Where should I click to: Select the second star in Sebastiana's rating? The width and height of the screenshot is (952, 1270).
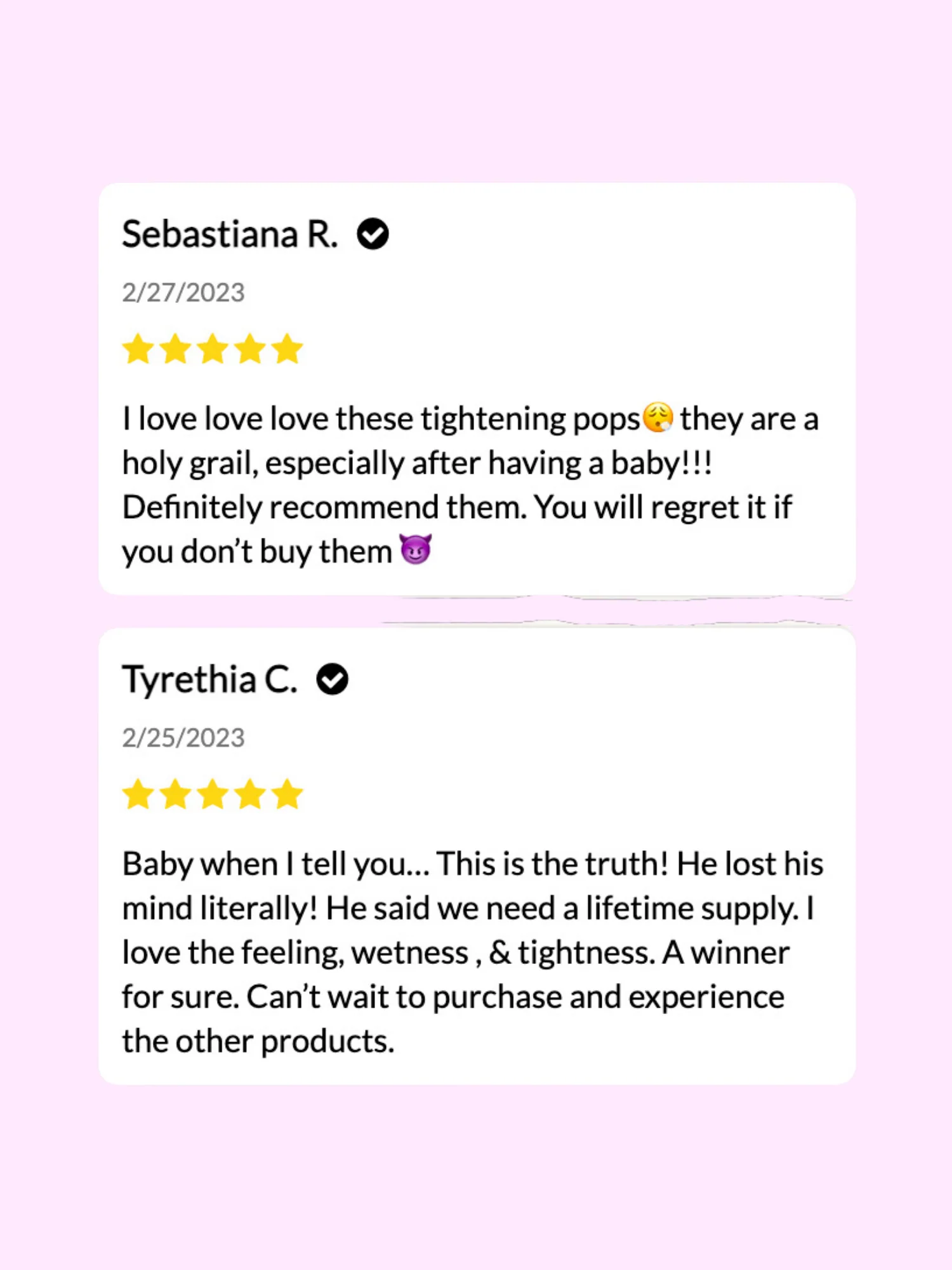point(175,349)
